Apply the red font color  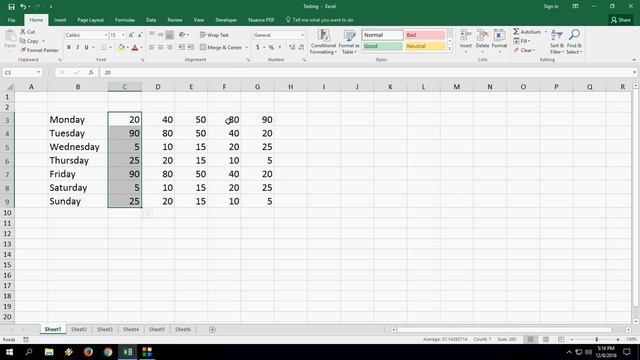[135, 47]
